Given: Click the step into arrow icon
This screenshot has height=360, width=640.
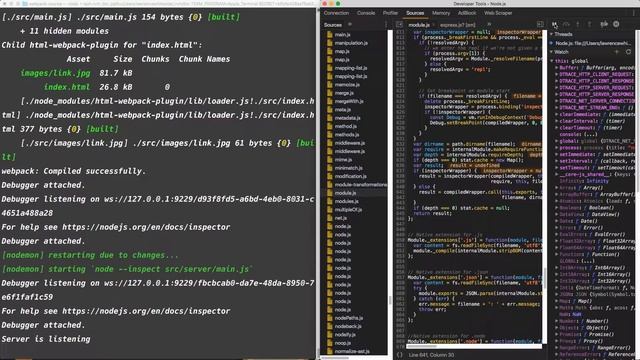Looking at the screenshot, I should [x=578, y=24].
